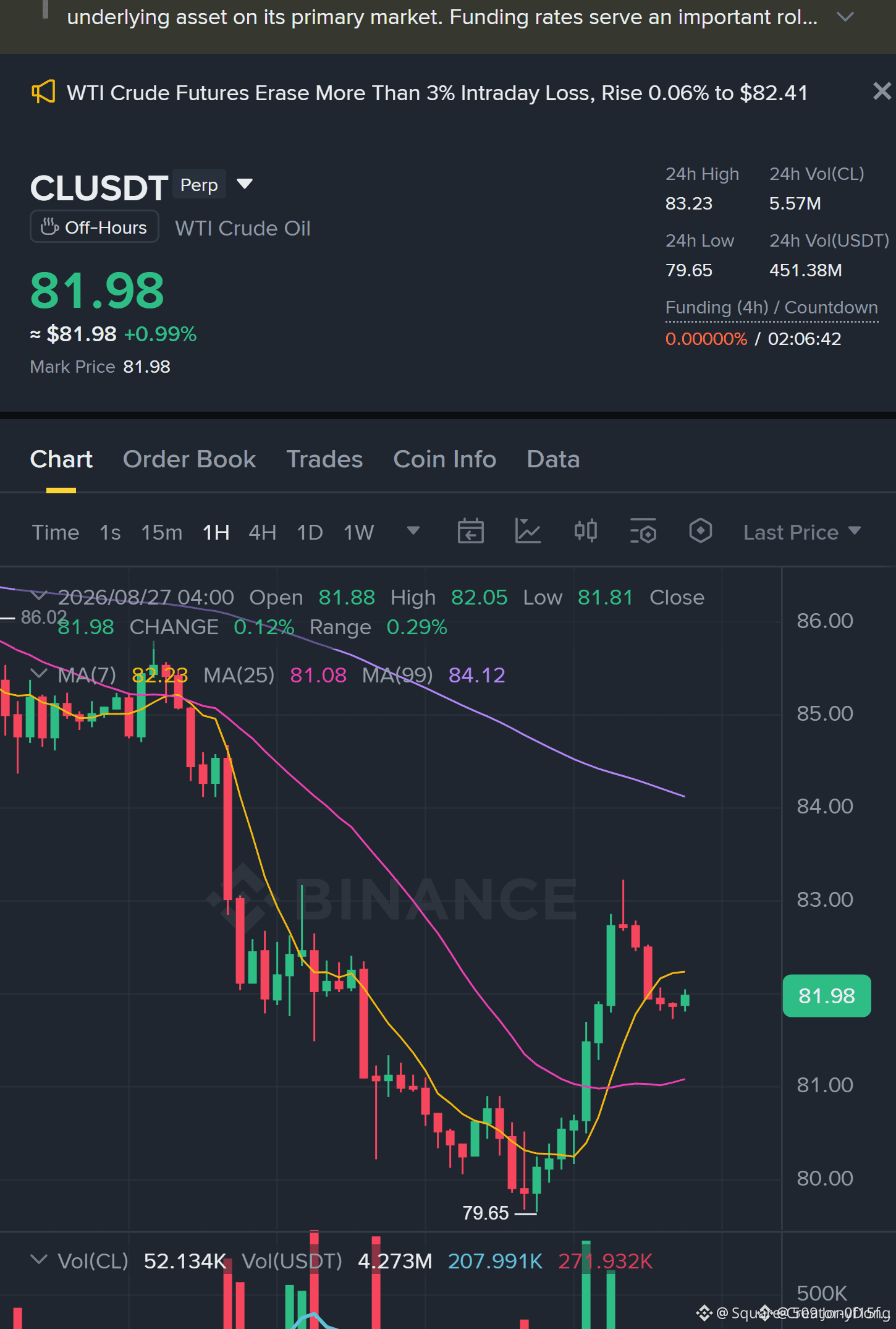Open the calendar go-to-date icon
The height and width of the screenshot is (1329, 896).
[x=470, y=531]
